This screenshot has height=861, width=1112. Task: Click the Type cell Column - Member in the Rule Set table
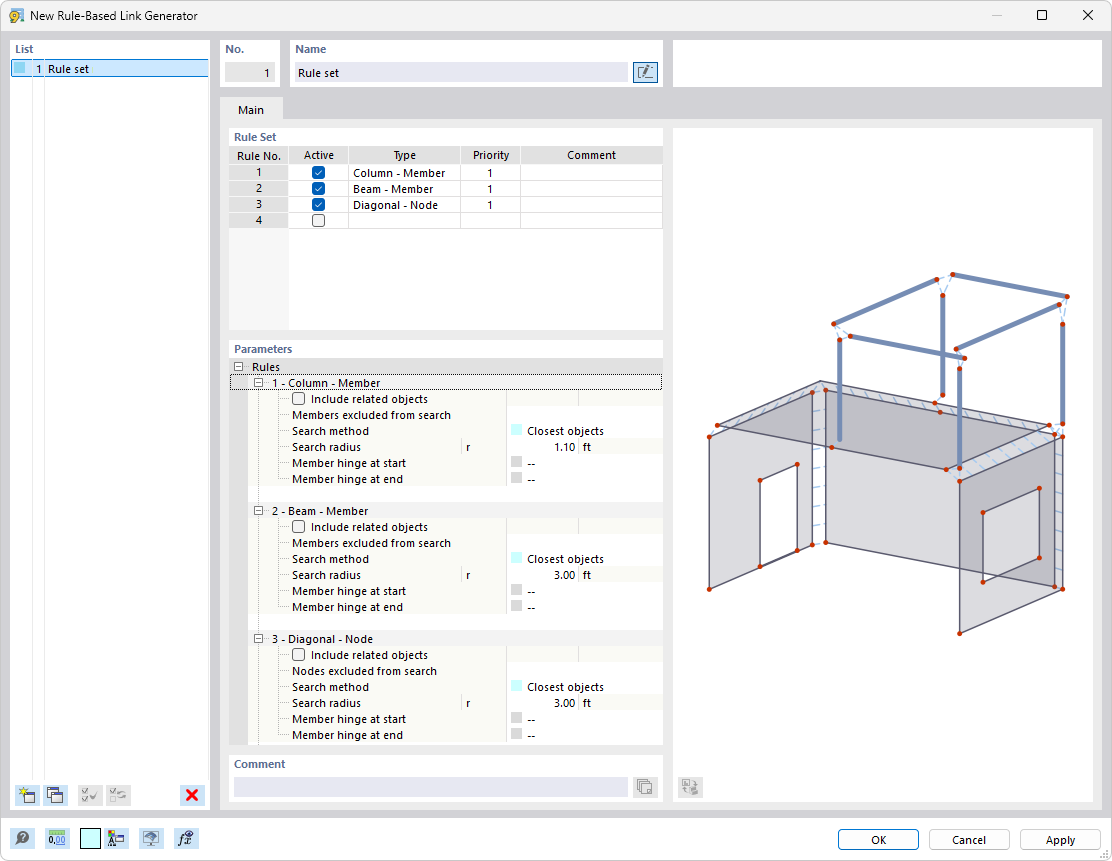point(404,173)
